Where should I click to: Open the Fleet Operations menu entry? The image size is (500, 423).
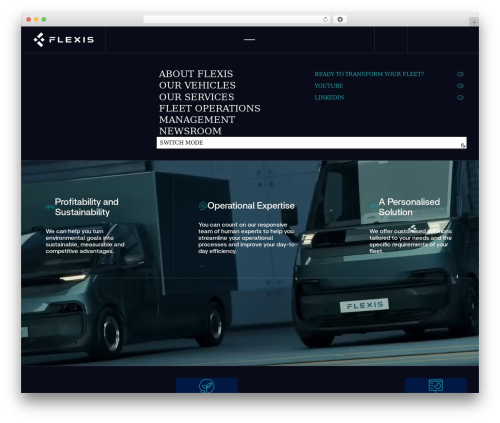tap(210, 108)
